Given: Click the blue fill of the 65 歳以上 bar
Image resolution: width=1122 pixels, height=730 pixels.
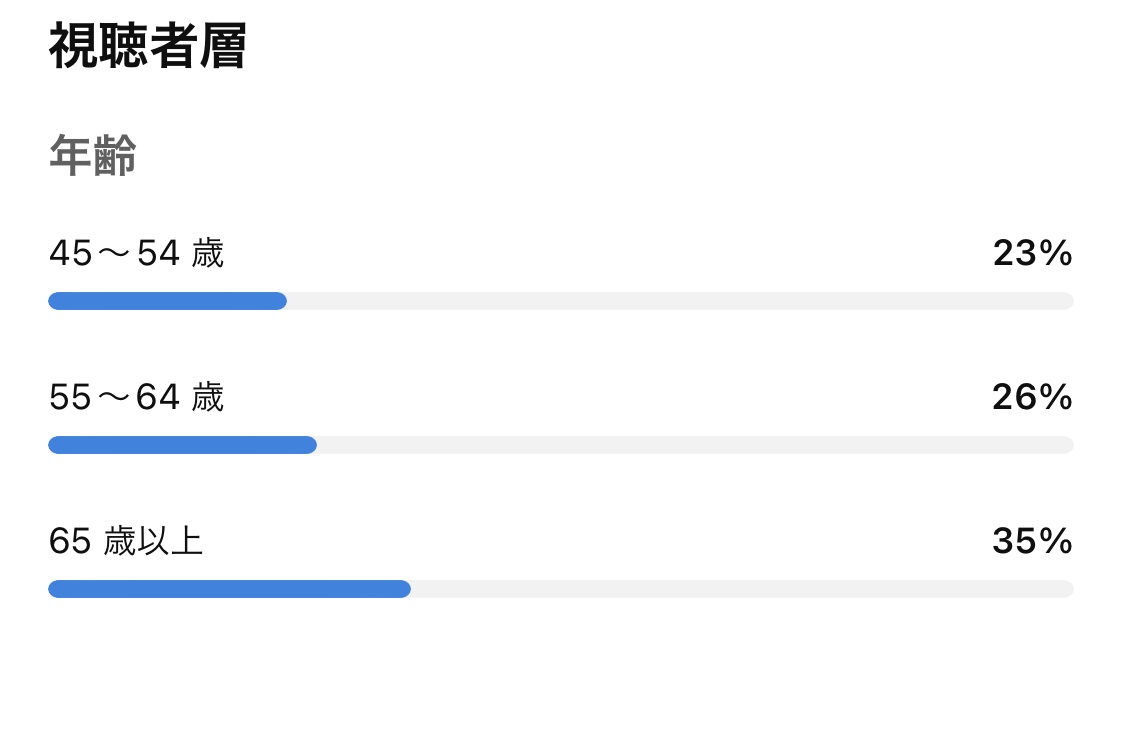Looking at the screenshot, I should 230,589.
